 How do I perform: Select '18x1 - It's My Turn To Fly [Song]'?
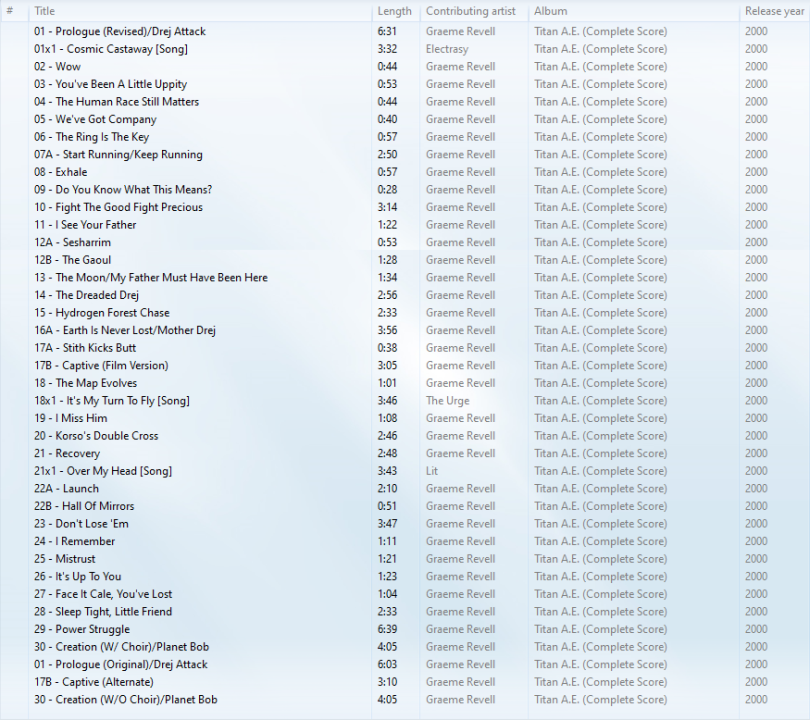(112, 400)
